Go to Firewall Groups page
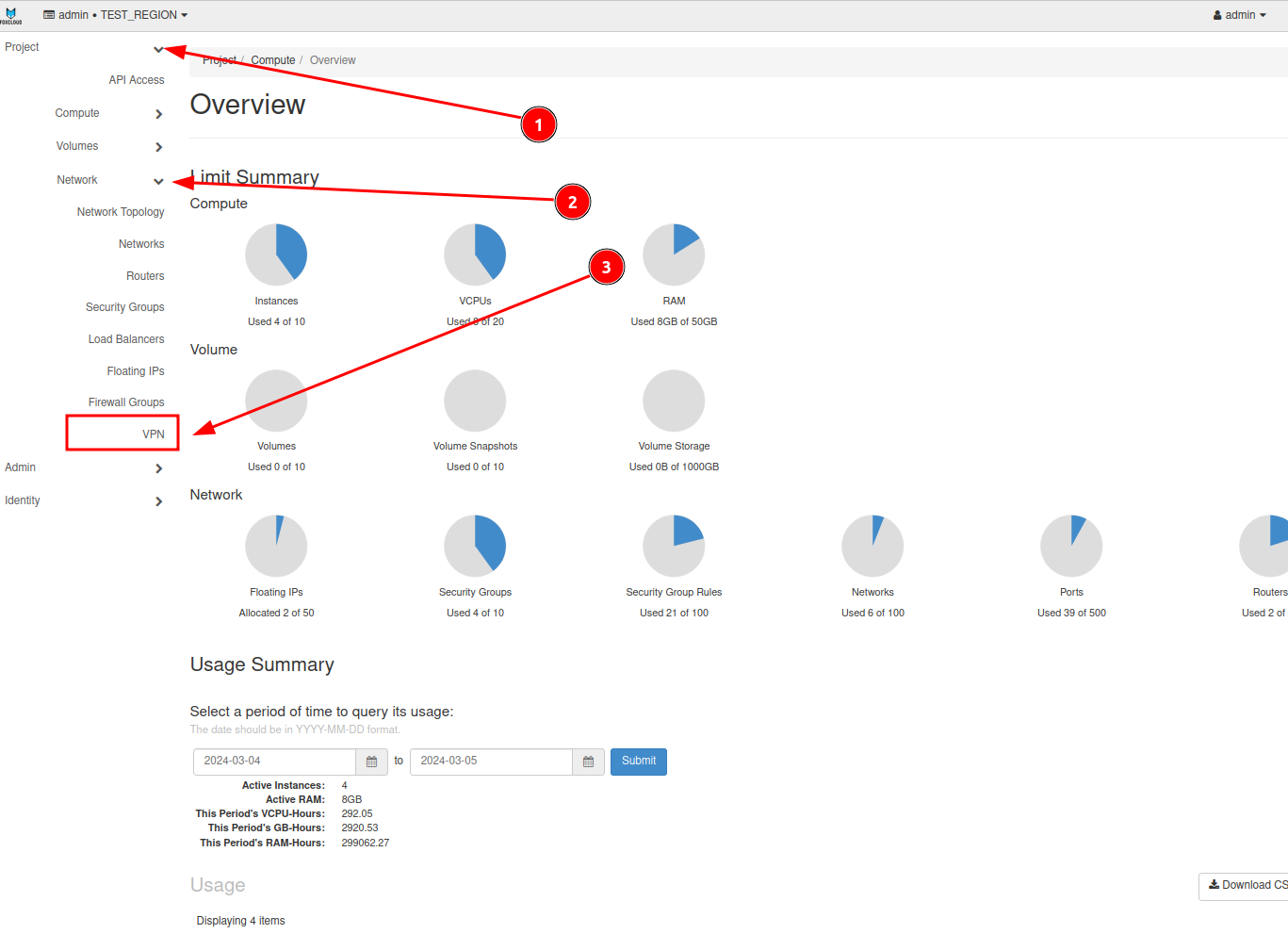1288x934 pixels. pyautogui.click(x=126, y=402)
